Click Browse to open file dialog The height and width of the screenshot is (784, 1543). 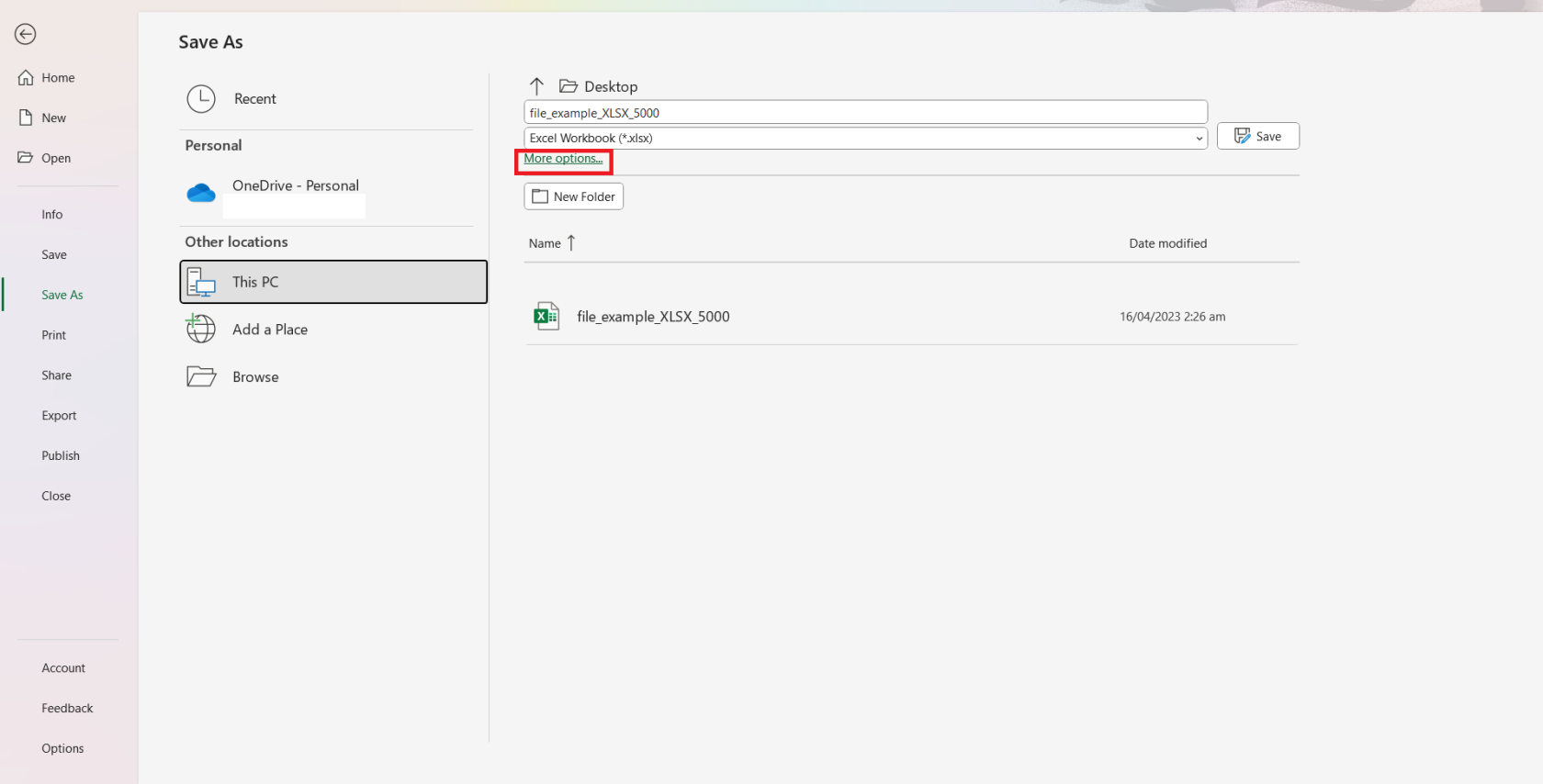tap(255, 377)
